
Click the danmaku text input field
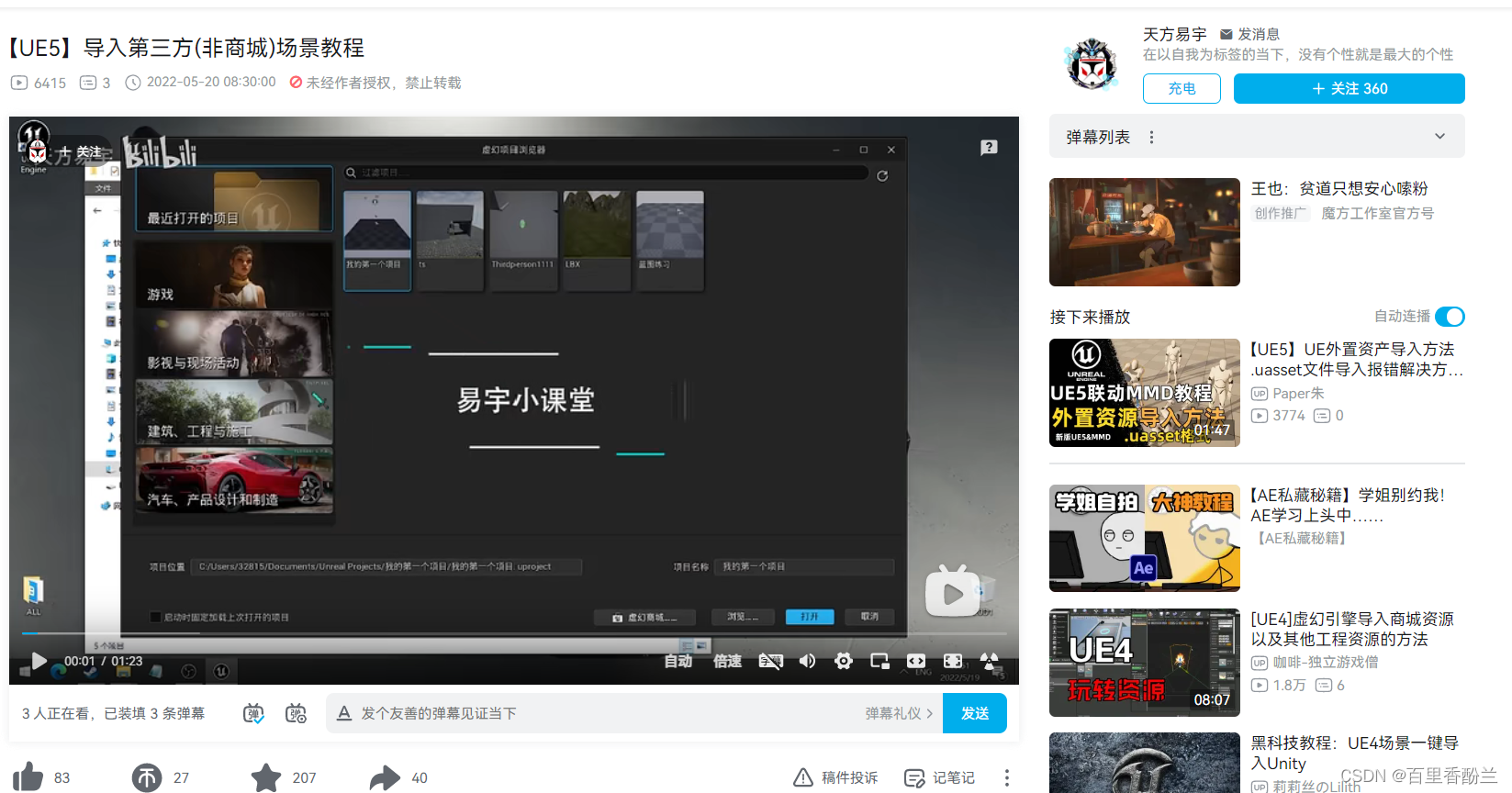coord(606,713)
